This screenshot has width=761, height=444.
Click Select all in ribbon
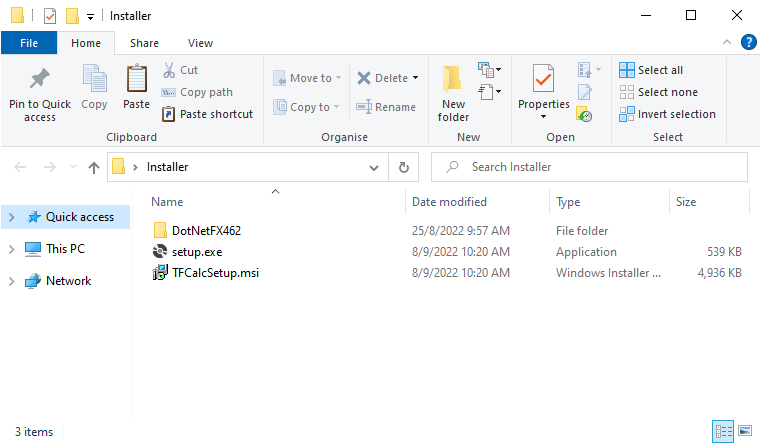coord(651,70)
